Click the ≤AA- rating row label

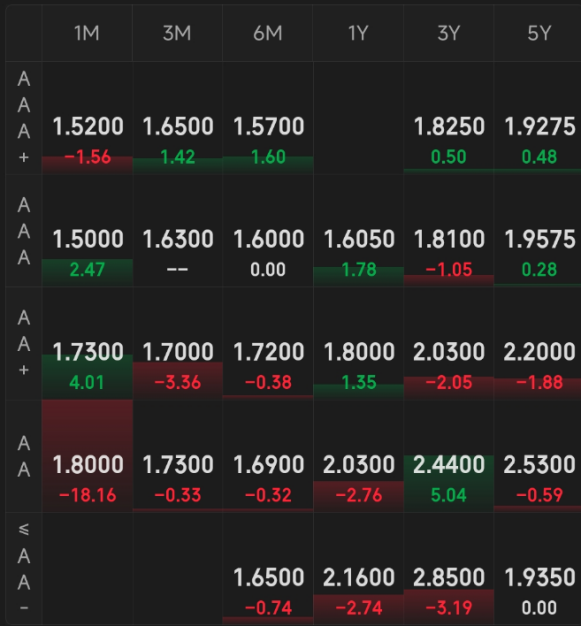tap(24, 569)
